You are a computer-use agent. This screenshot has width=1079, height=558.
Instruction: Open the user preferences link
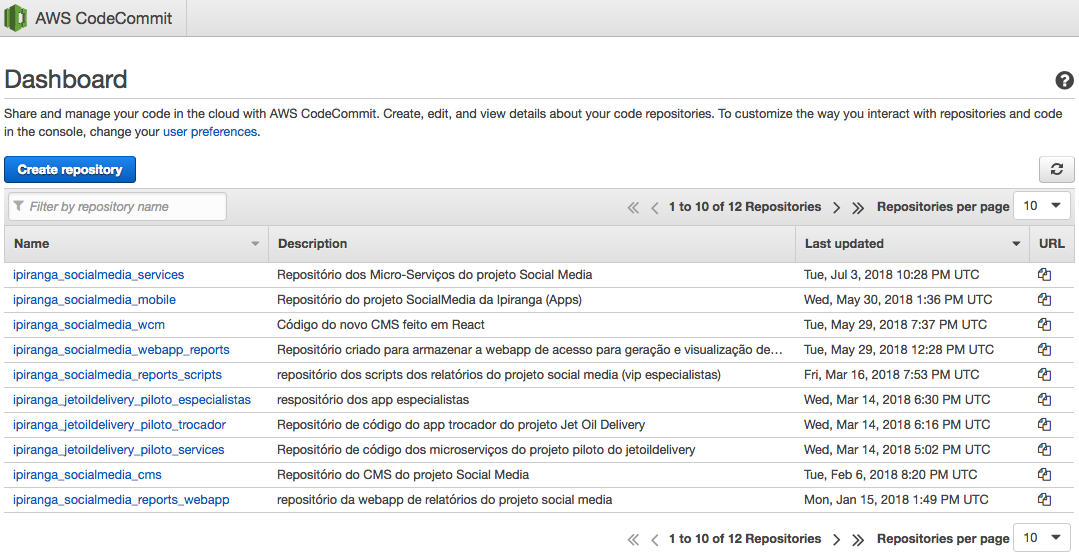click(x=210, y=132)
